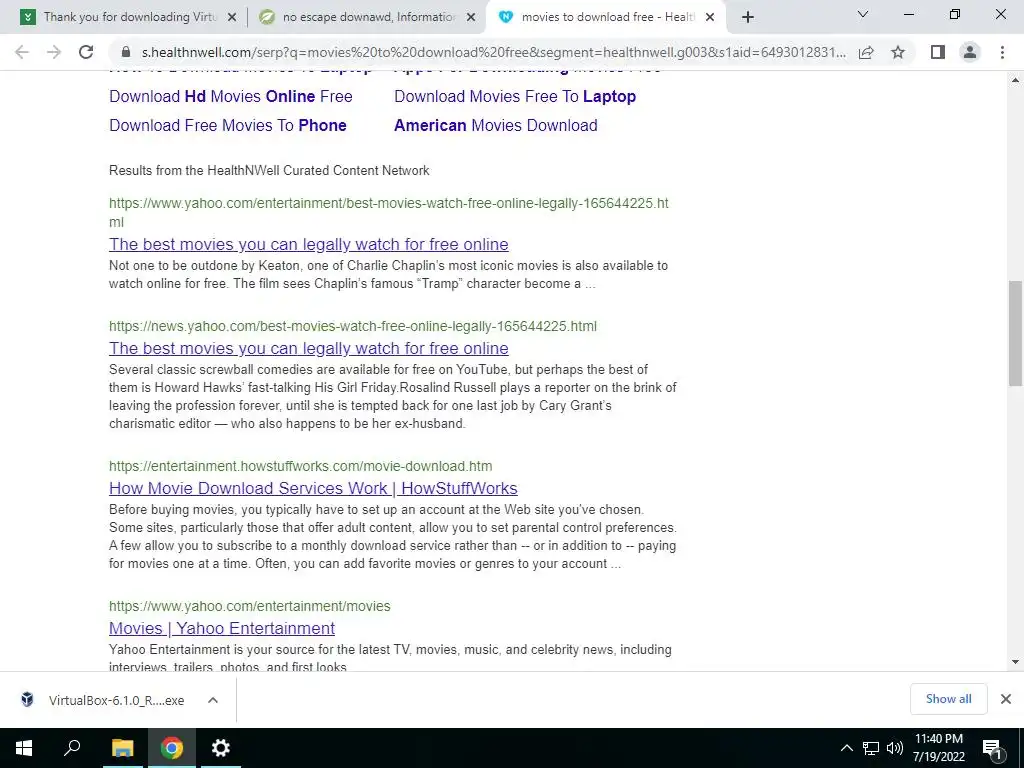Open the side panel icon
The image size is (1024, 768).
[x=938, y=52]
